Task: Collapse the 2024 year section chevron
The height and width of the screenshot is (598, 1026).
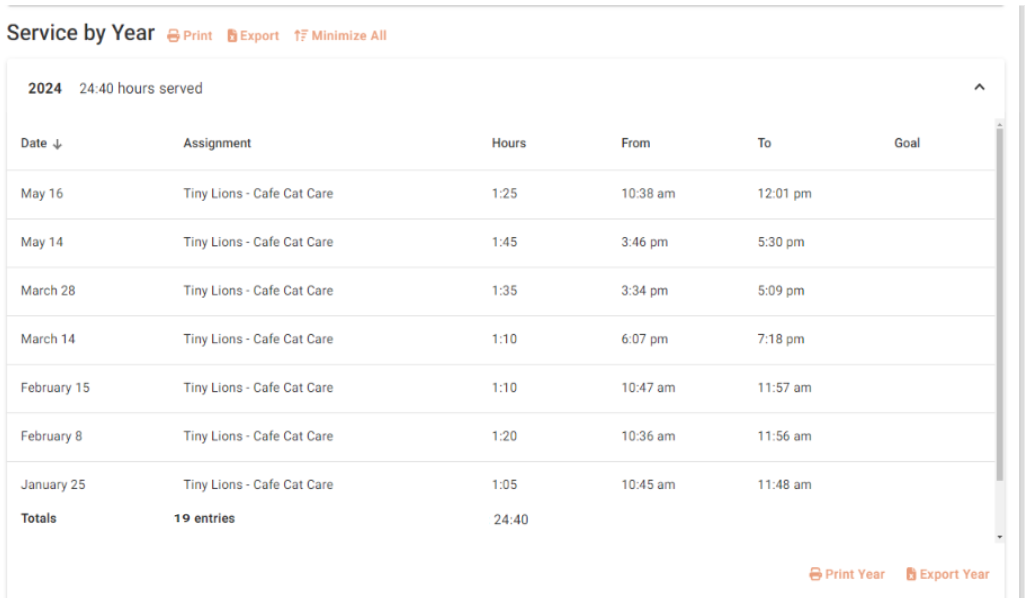Action: tap(979, 88)
